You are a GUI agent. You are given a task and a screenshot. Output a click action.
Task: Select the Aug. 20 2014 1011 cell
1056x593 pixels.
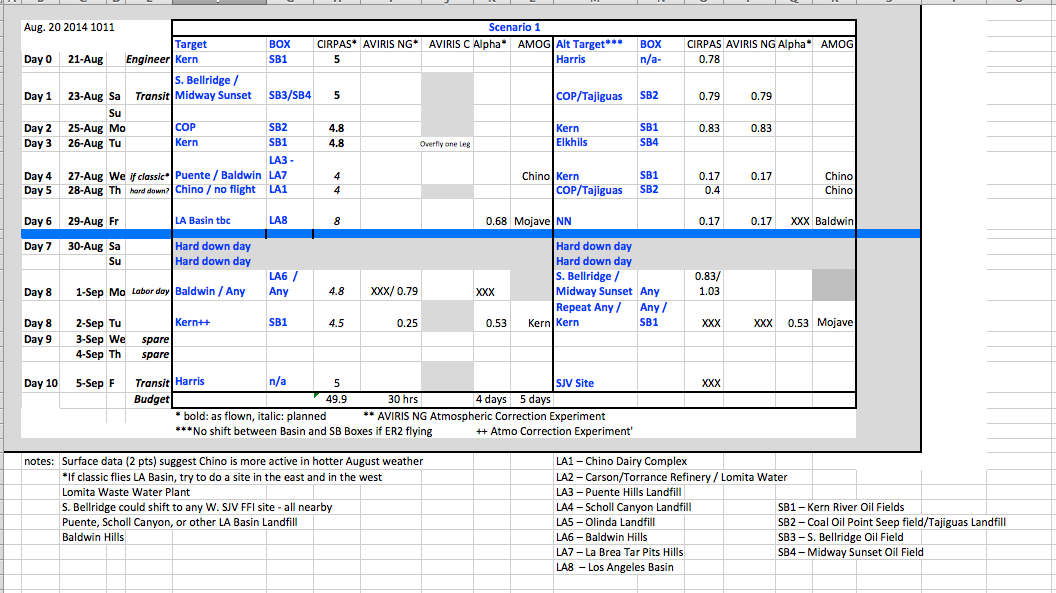62,28
